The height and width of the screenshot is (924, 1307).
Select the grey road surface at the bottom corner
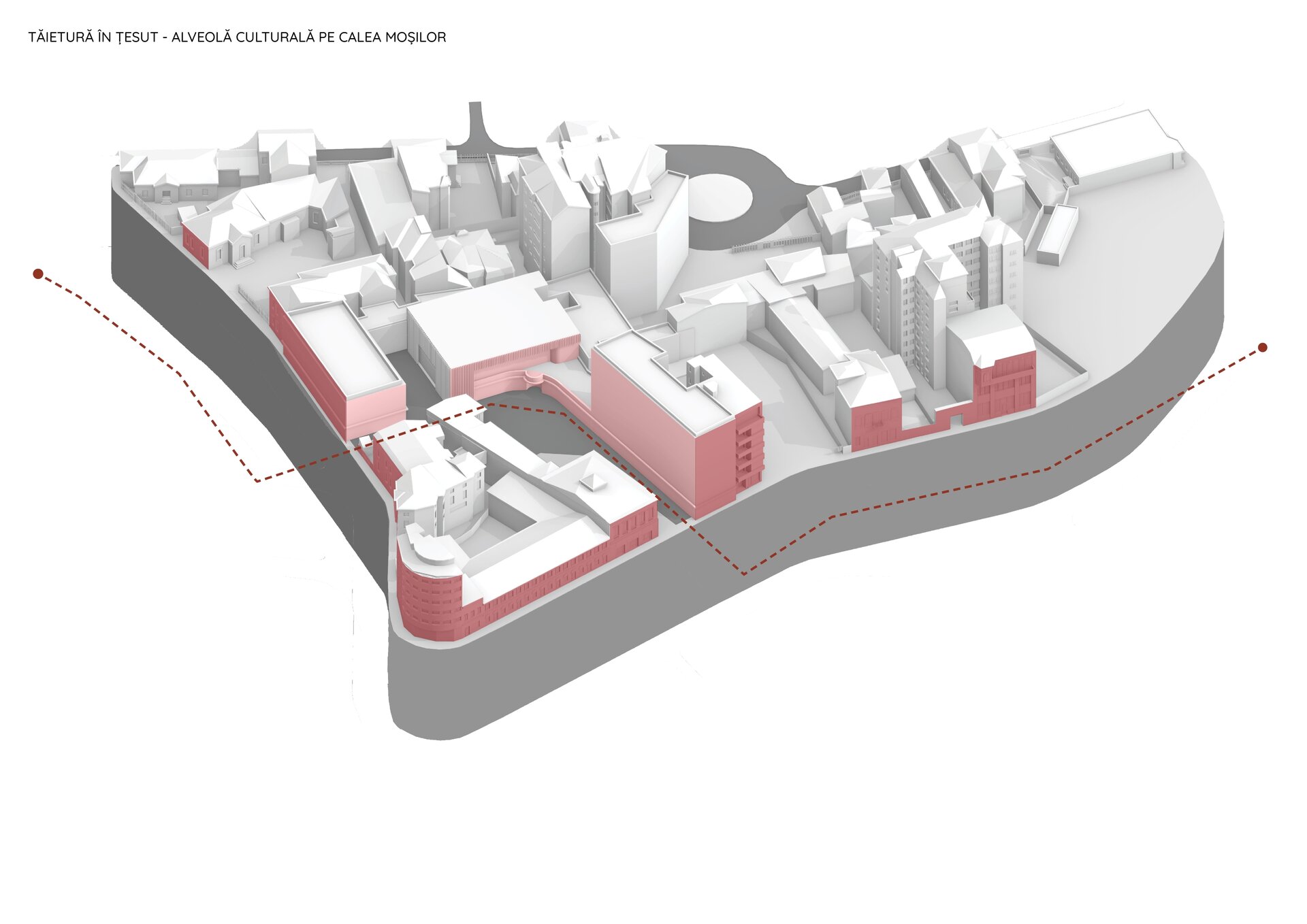tap(442, 694)
